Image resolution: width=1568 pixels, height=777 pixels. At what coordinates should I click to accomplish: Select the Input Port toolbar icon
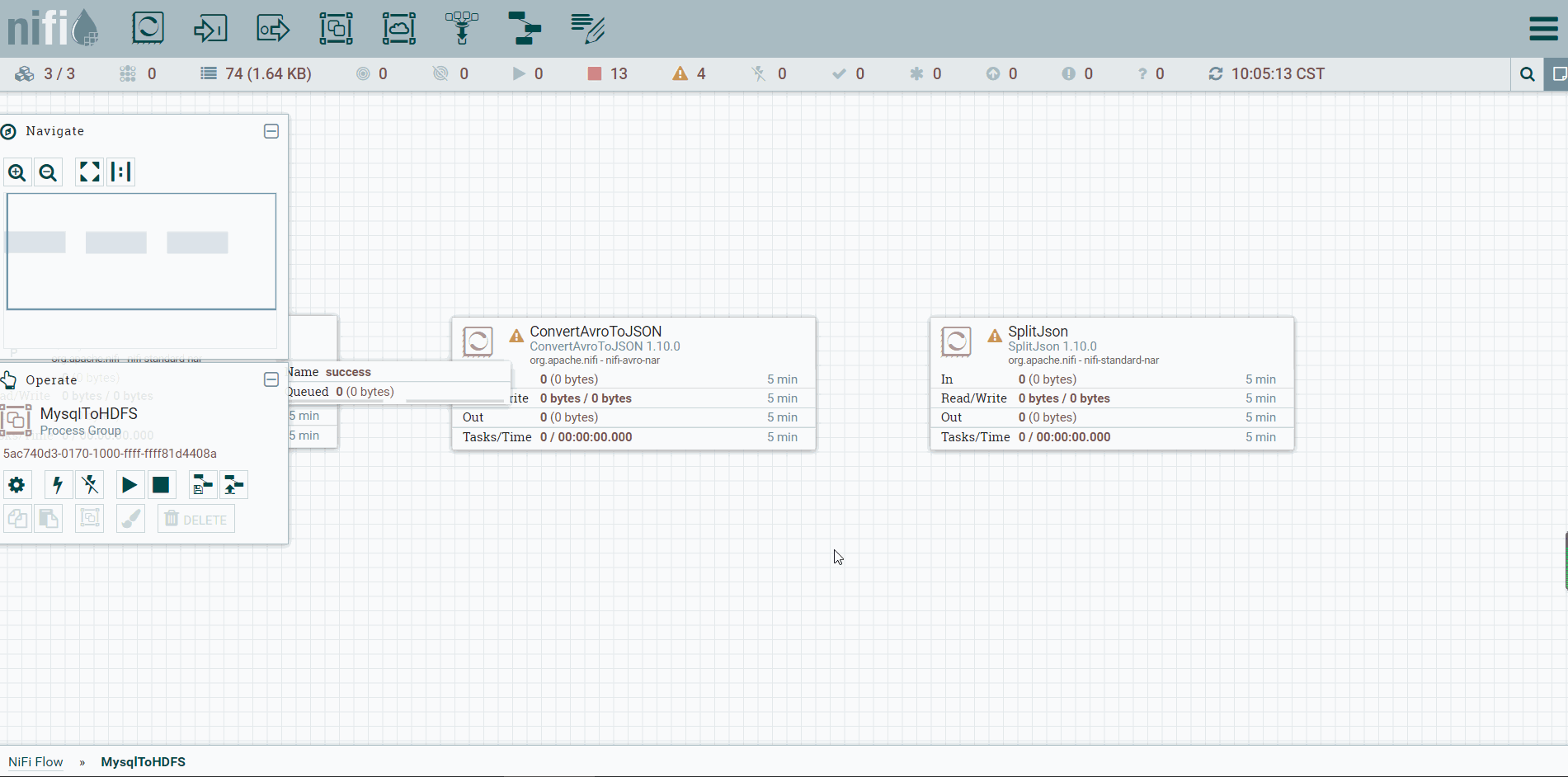(210, 28)
